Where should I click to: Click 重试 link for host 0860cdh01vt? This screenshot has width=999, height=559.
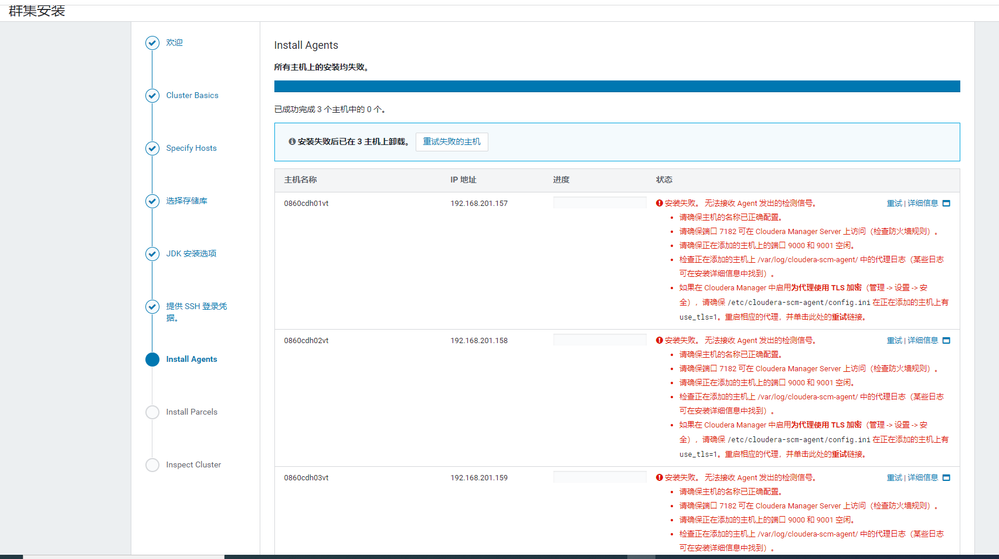click(x=894, y=203)
